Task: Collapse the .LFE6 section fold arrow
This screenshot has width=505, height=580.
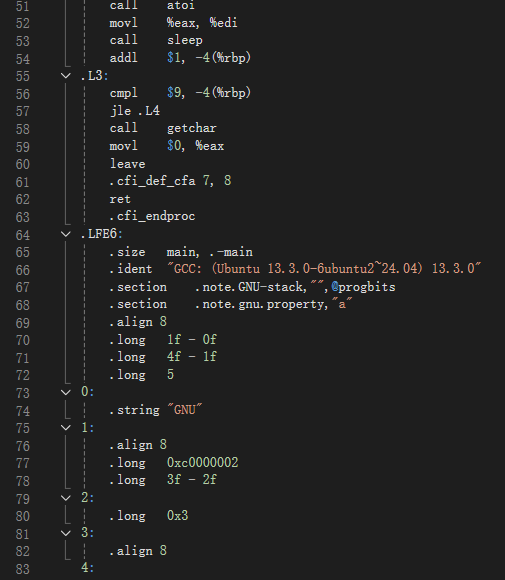Action: 65,234
